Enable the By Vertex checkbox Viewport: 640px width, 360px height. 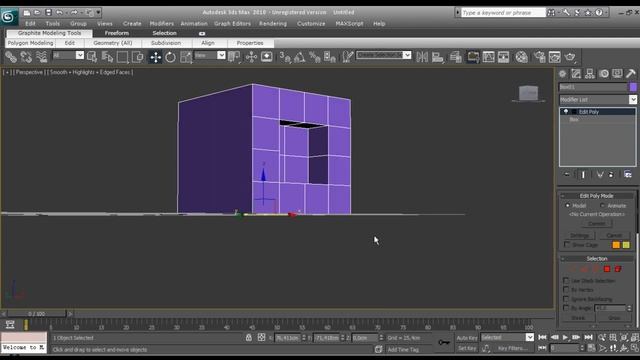(566, 289)
